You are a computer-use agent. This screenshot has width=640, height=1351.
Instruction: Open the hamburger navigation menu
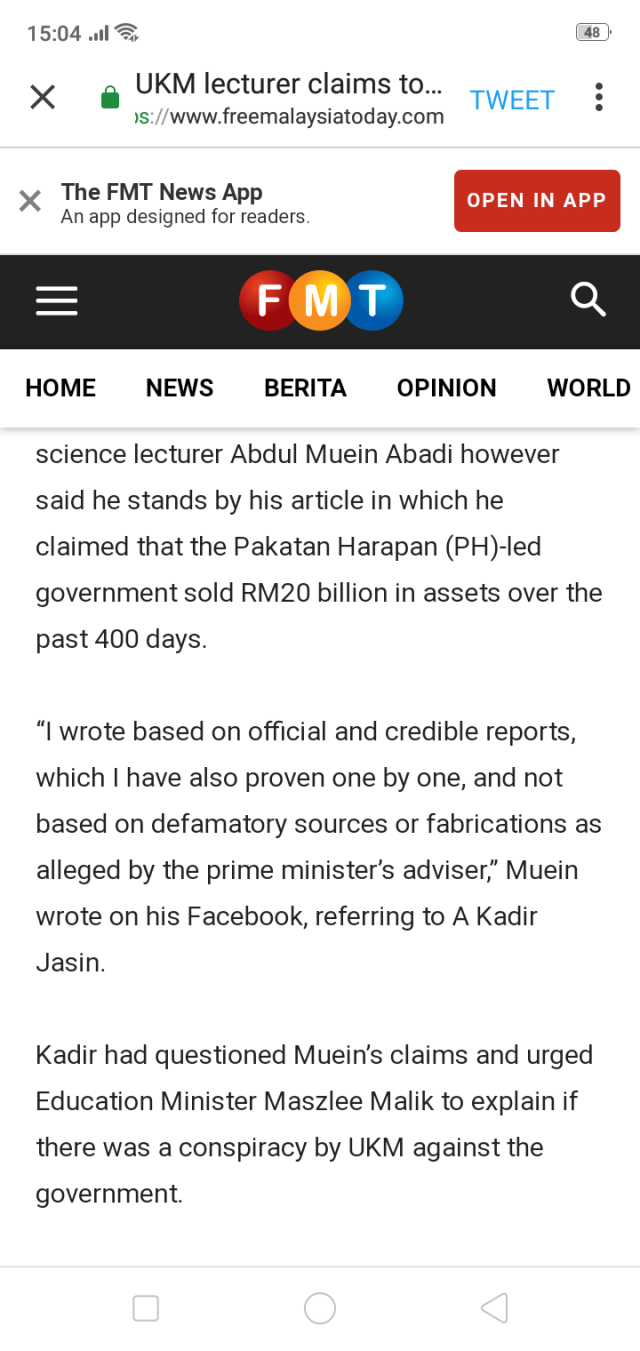point(57,301)
